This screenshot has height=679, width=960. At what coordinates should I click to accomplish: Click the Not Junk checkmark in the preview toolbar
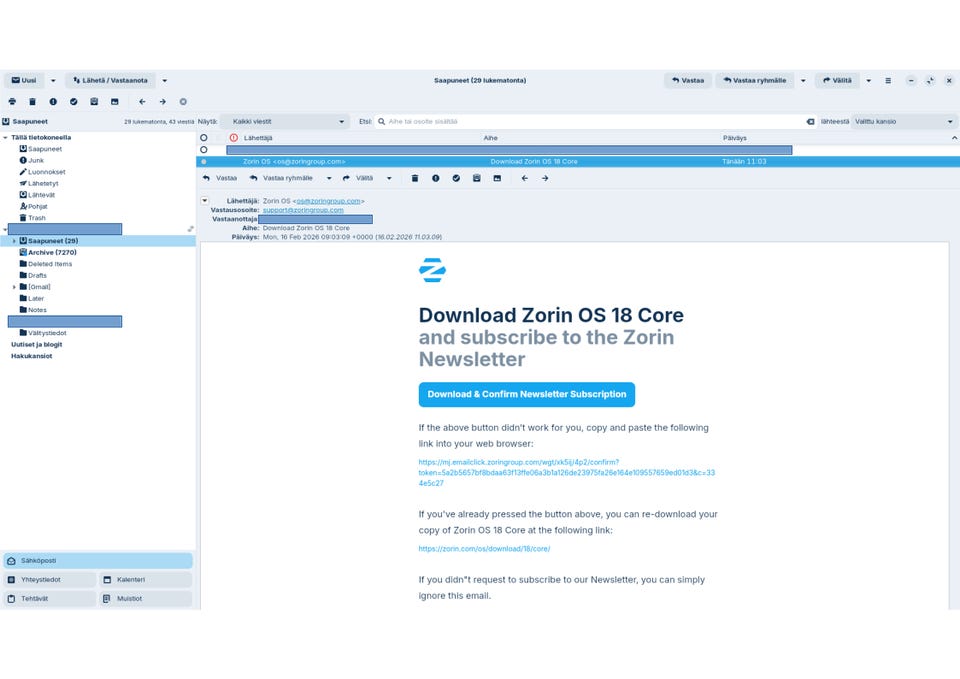click(456, 178)
